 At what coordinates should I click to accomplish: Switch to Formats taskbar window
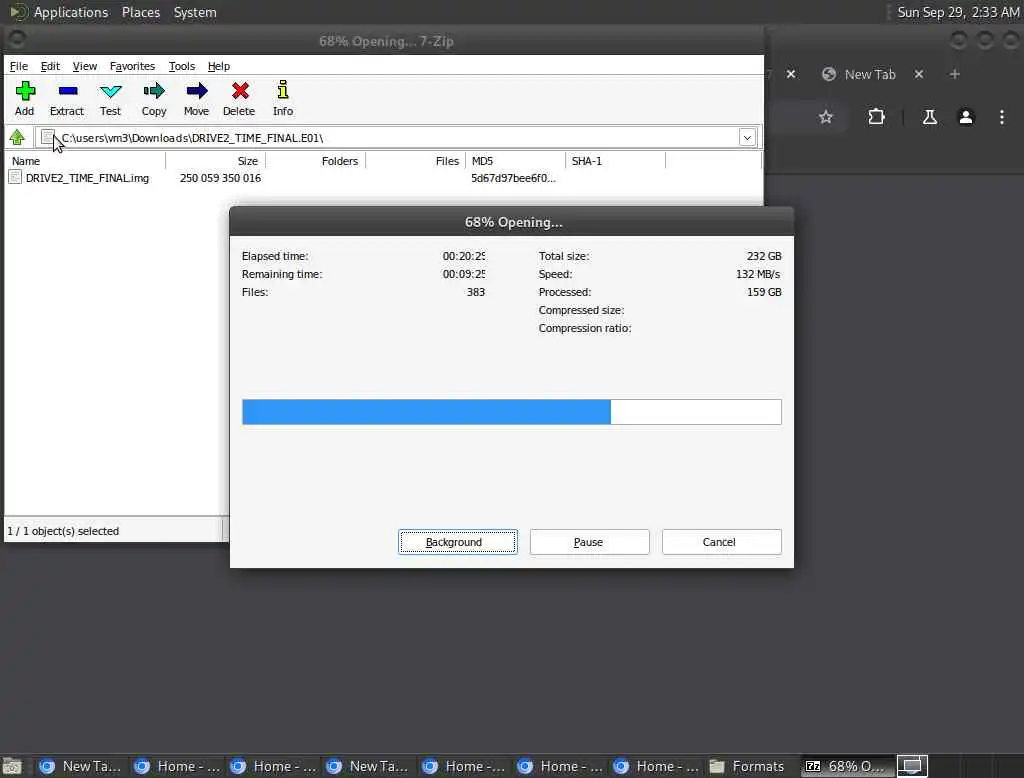[x=746, y=766]
